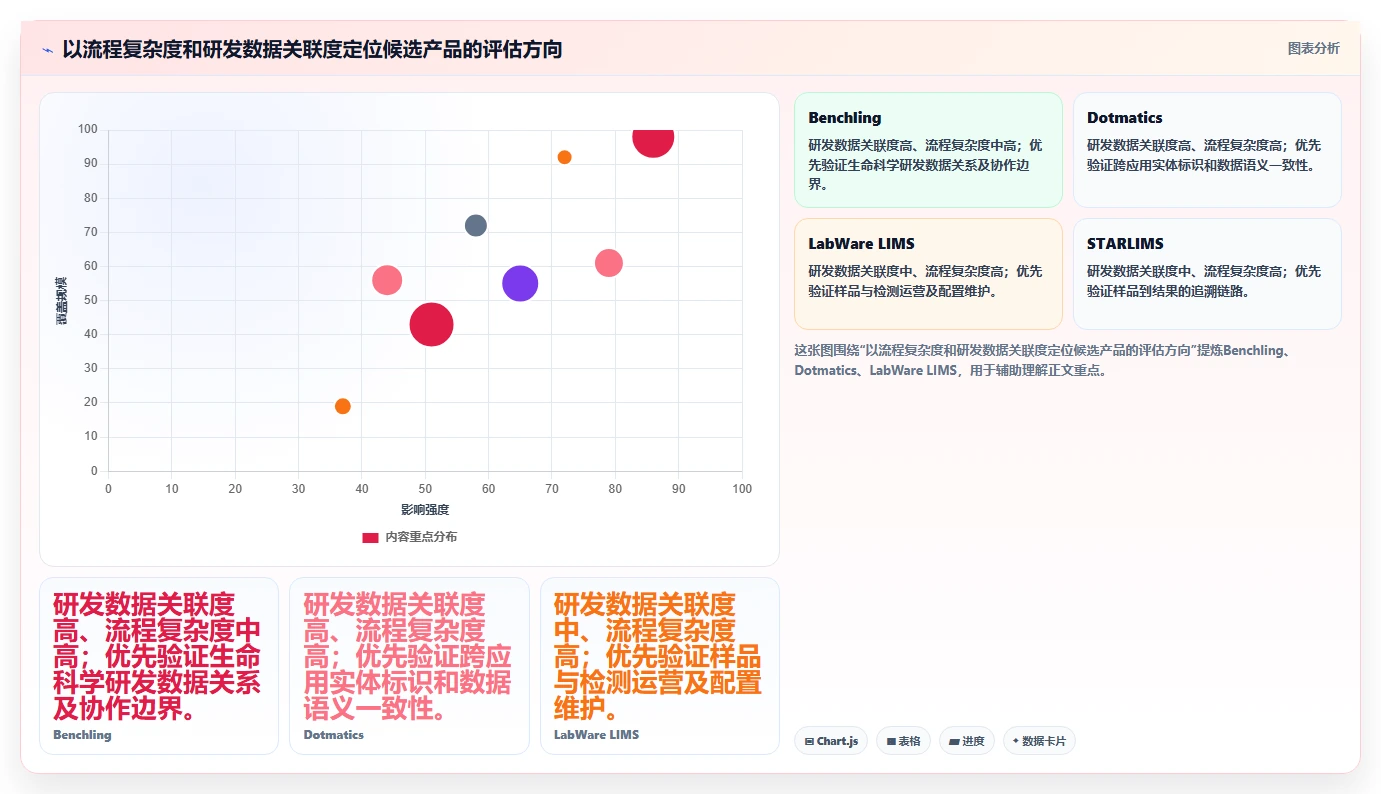Select the large crimson bubble near coverage 43
This screenshot has height=794, width=1381.
coord(432,325)
